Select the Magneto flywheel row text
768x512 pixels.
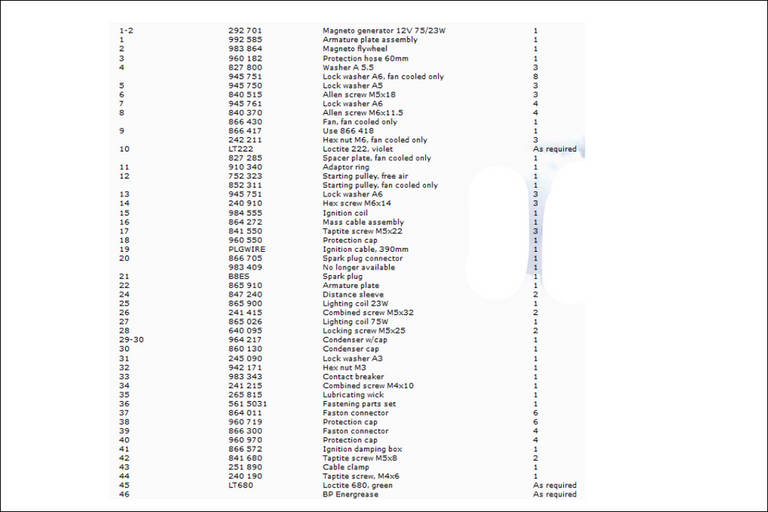(355, 49)
